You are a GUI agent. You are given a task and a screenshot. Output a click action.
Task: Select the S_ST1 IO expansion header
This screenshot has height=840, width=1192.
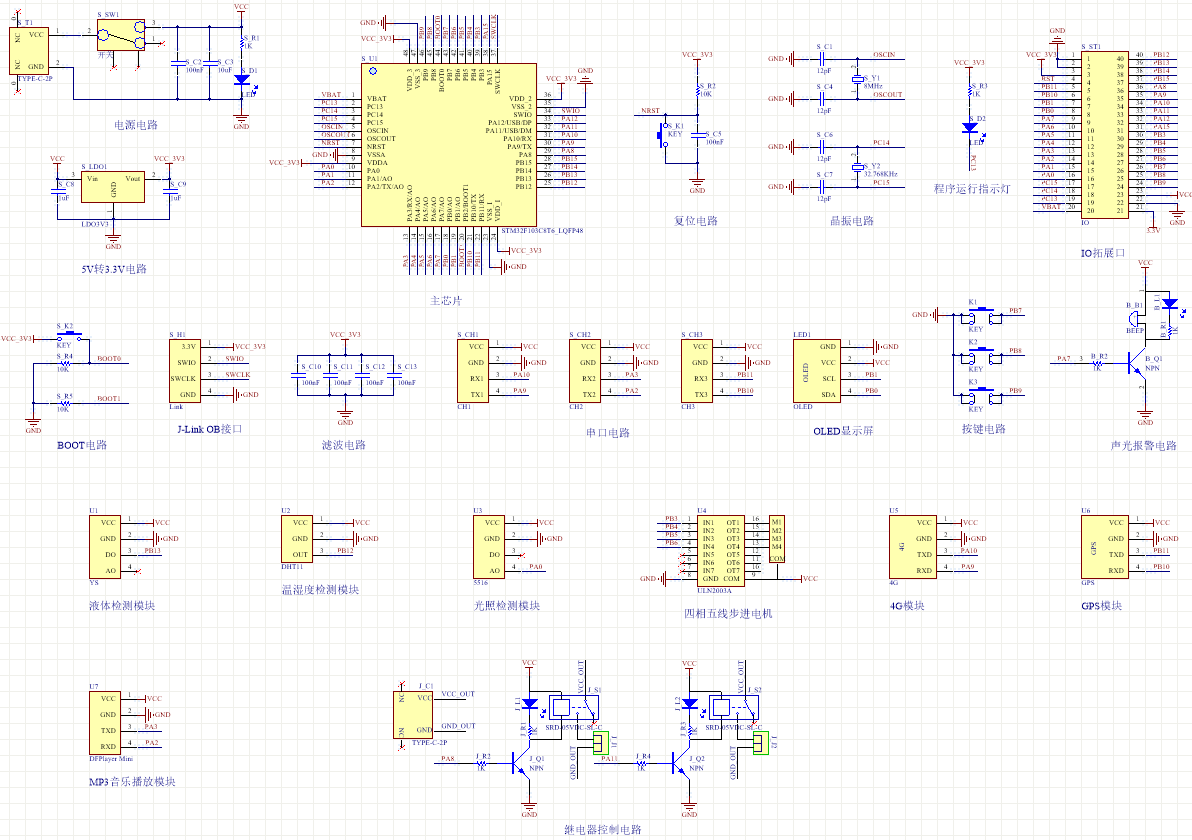pos(1105,135)
